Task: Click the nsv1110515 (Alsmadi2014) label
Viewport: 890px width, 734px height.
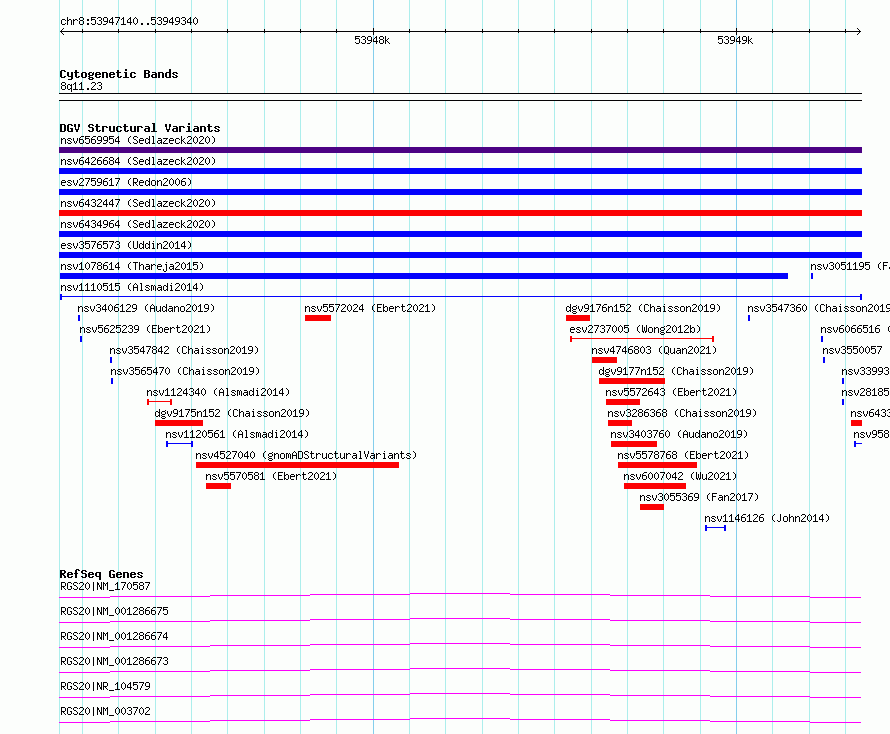Action: pyautogui.click(x=132, y=287)
